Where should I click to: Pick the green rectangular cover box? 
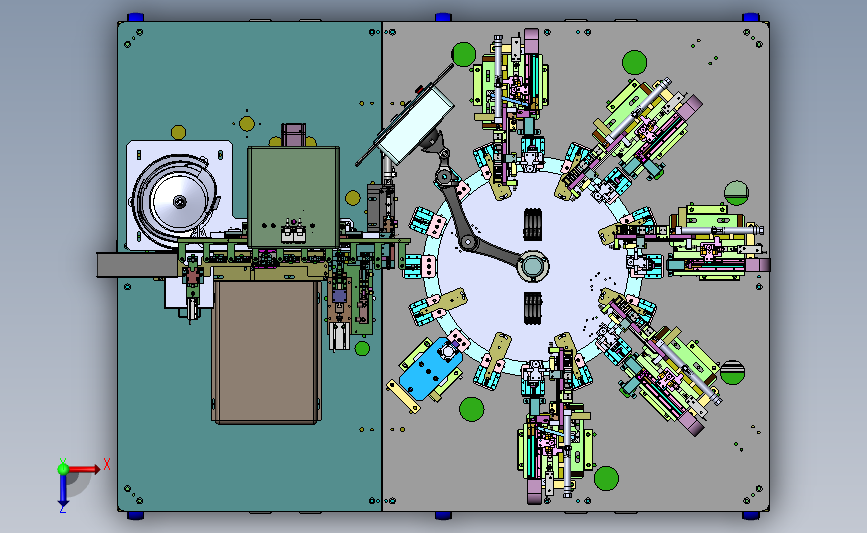point(293,196)
